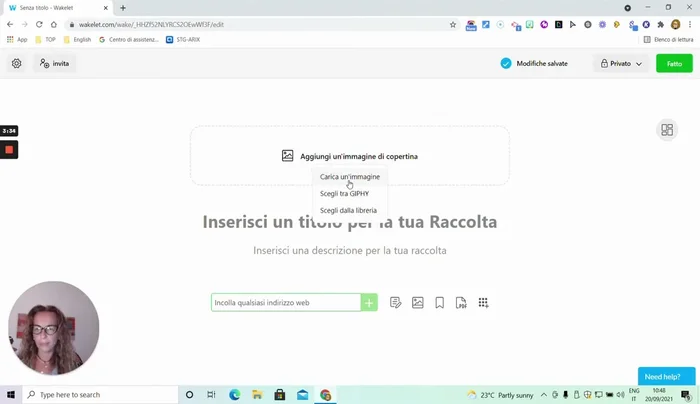
Task: Select Scegli tra GIPHY menu option
Action: (344, 193)
